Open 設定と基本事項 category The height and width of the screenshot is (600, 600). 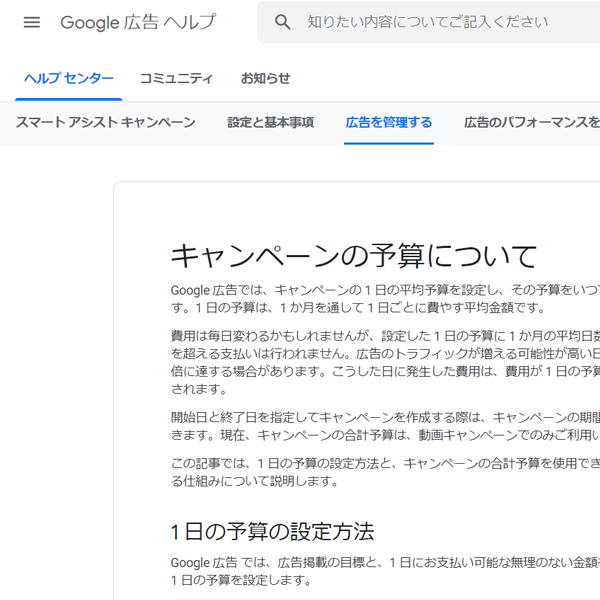(271, 122)
